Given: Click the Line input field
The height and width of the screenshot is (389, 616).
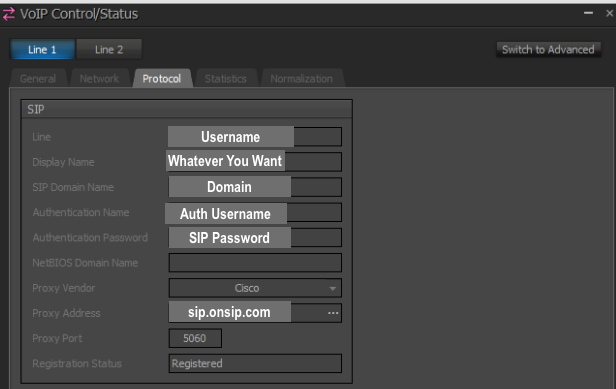Looking at the screenshot, I should 255,137.
